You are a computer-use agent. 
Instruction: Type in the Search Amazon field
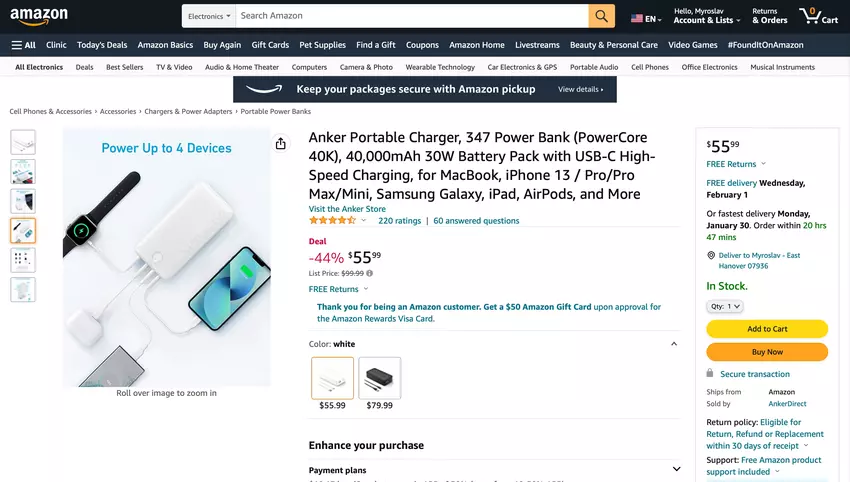click(x=412, y=16)
